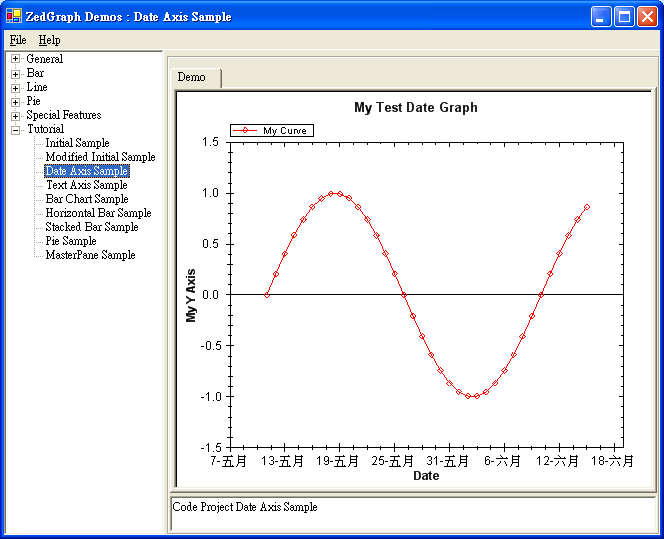The height and width of the screenshot is (539, 664).
Task: Open the Stacked Bar Sample tutorial
Action: (92, 227)
